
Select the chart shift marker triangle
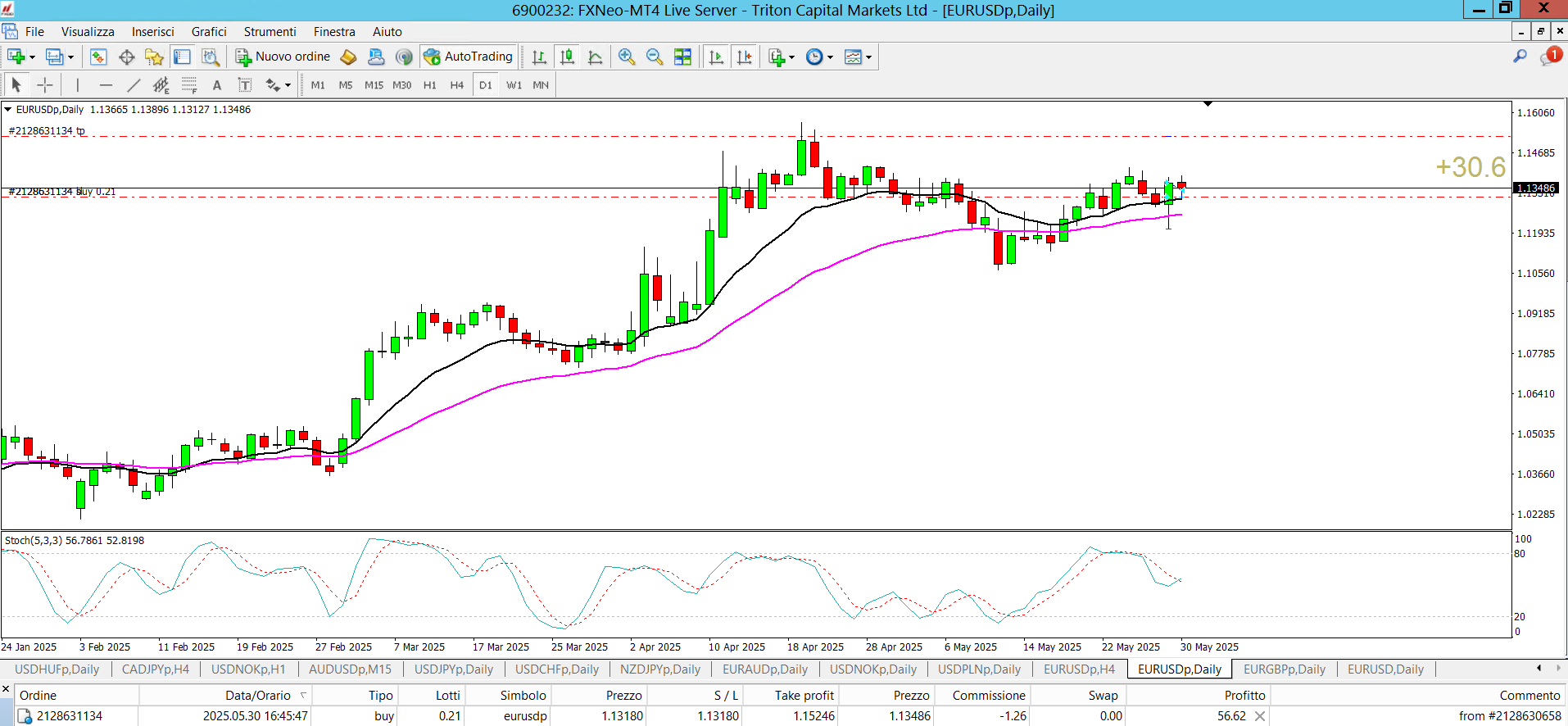(x=1208, y=104)
